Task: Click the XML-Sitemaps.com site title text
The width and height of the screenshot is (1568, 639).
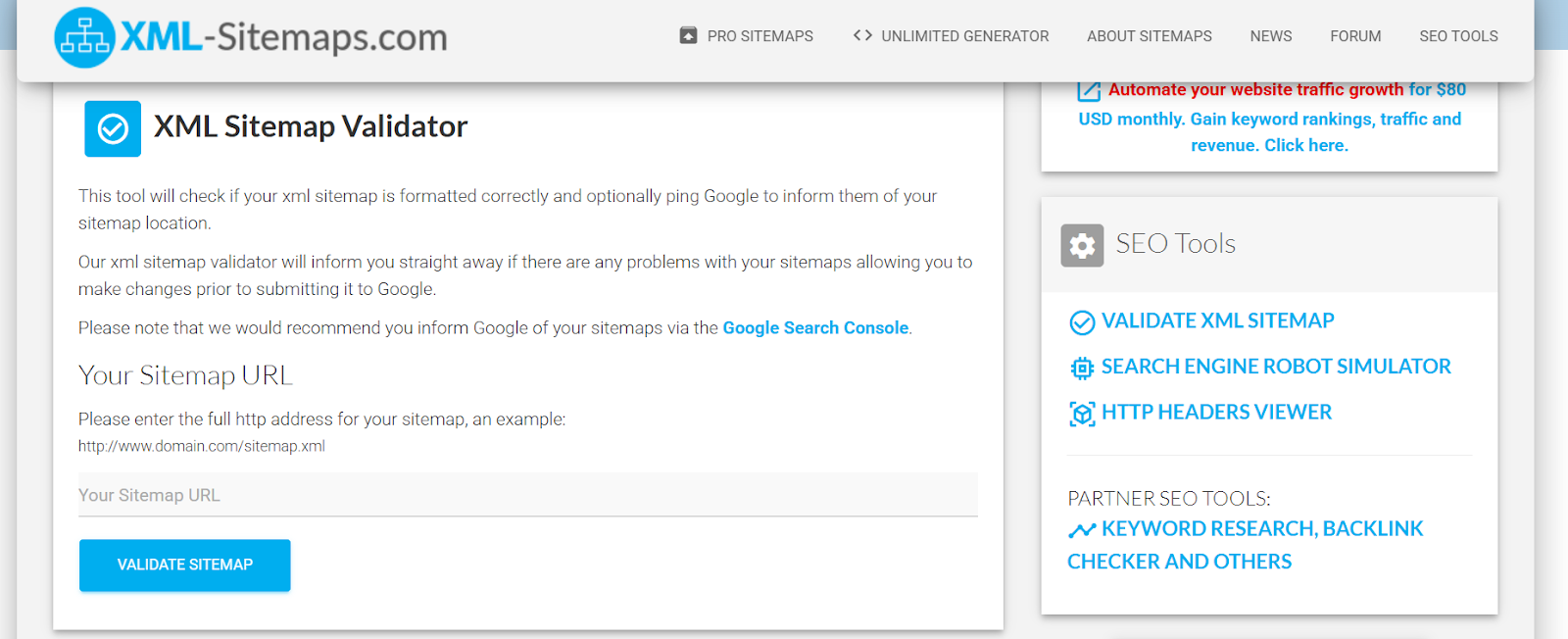Action: point(284,37)
